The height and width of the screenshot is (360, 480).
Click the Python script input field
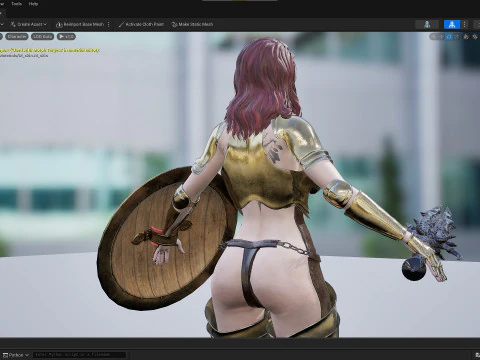pyautogui.click(x=79, y=355)
